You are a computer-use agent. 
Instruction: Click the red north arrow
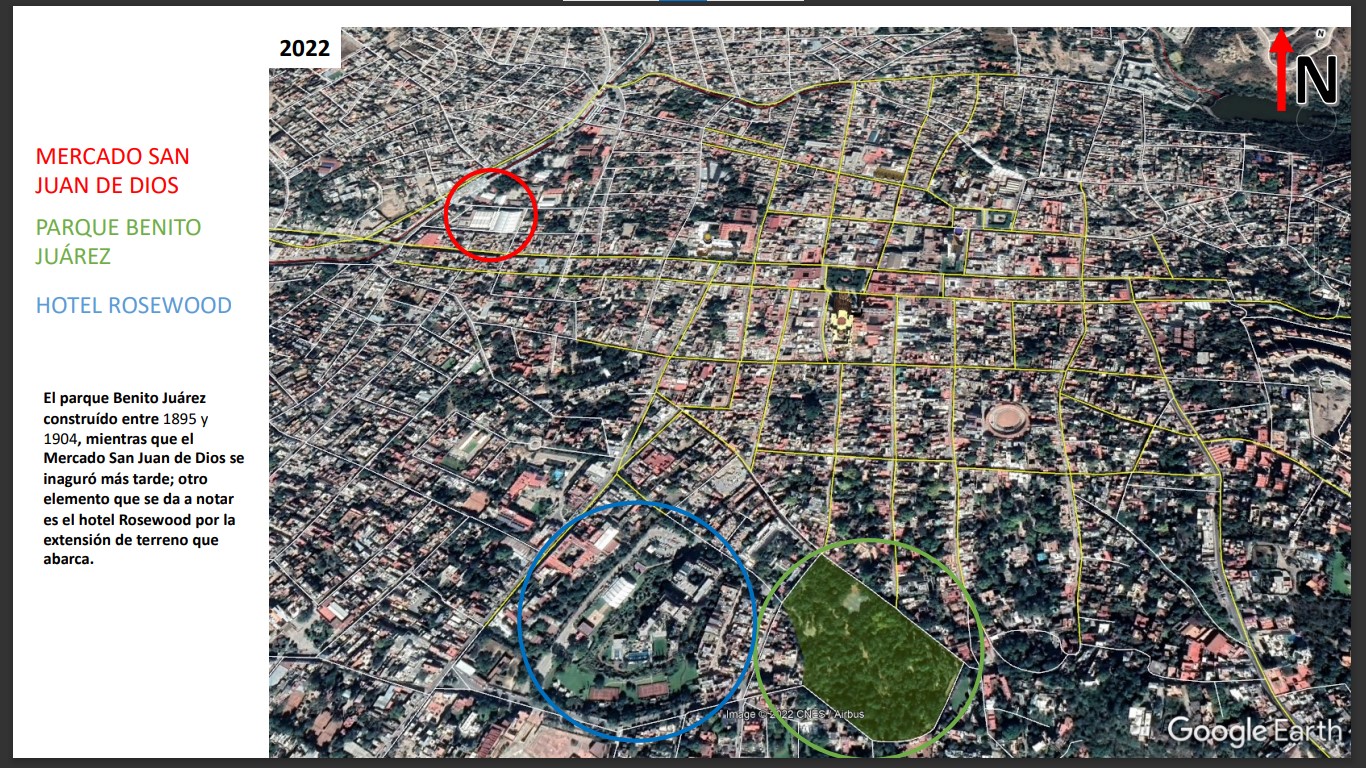click(x=1281, y=70)
